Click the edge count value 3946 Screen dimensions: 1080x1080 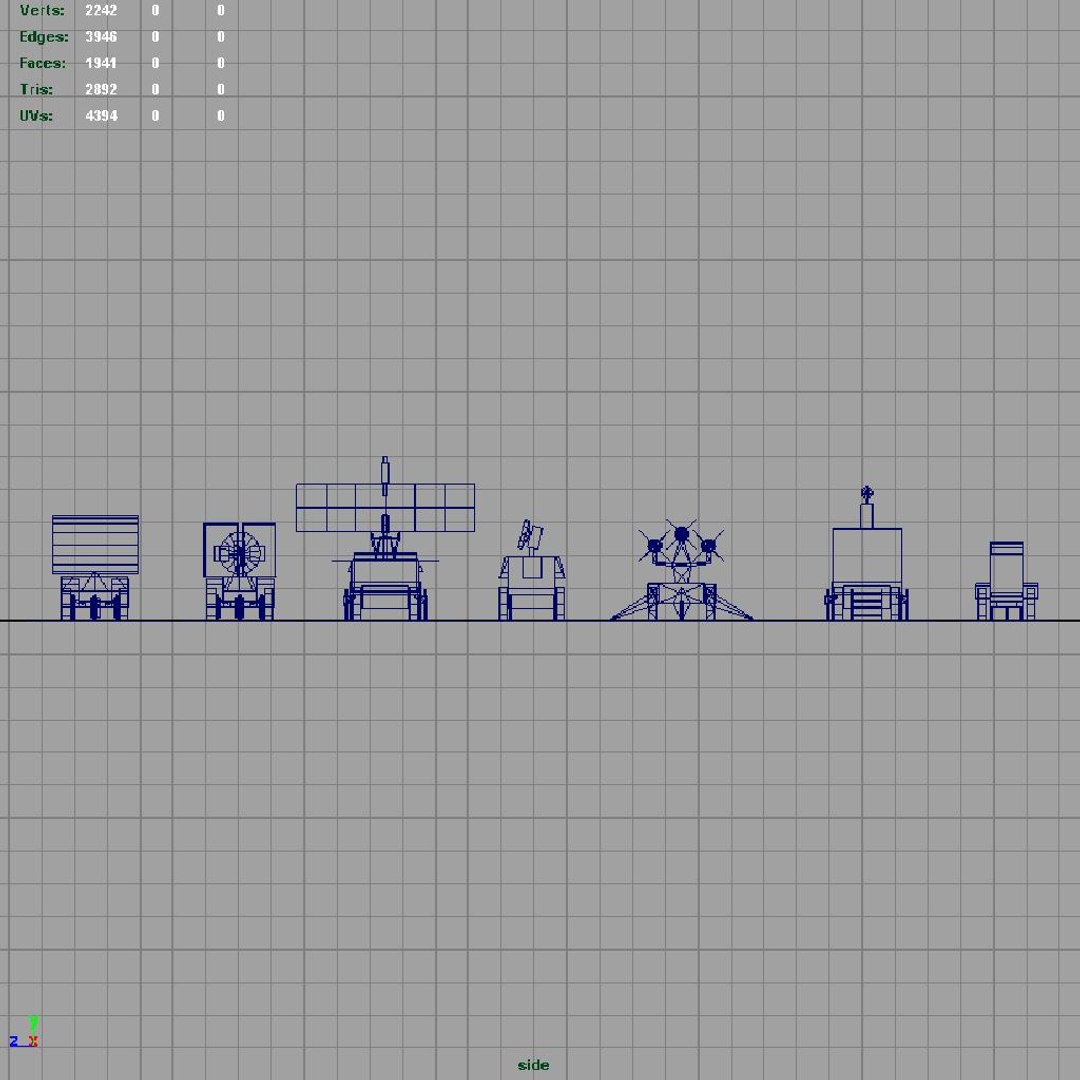[x=101, y=37]
